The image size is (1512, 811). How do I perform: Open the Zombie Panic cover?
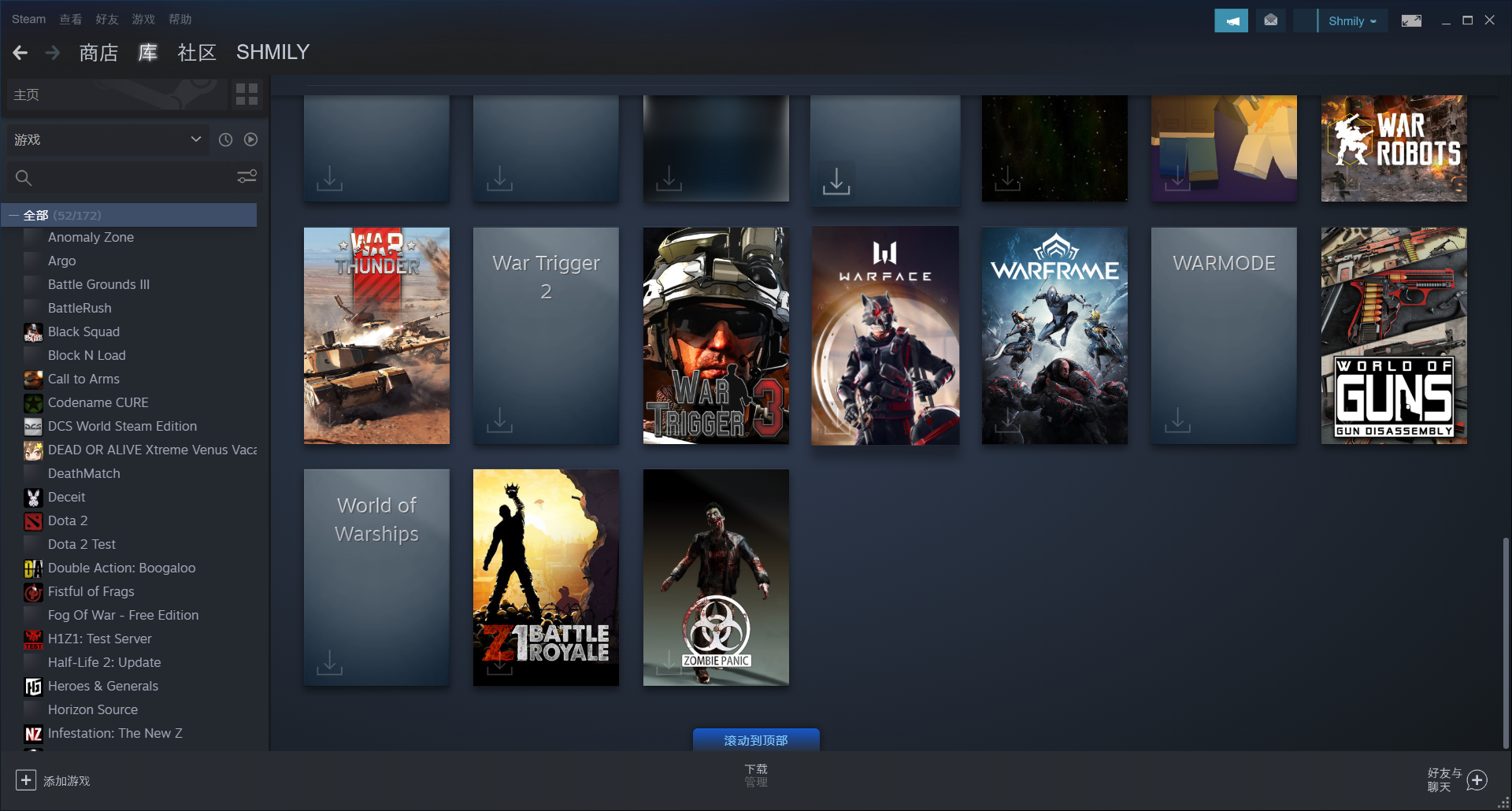pyautogui.click(x=716, y=577)
